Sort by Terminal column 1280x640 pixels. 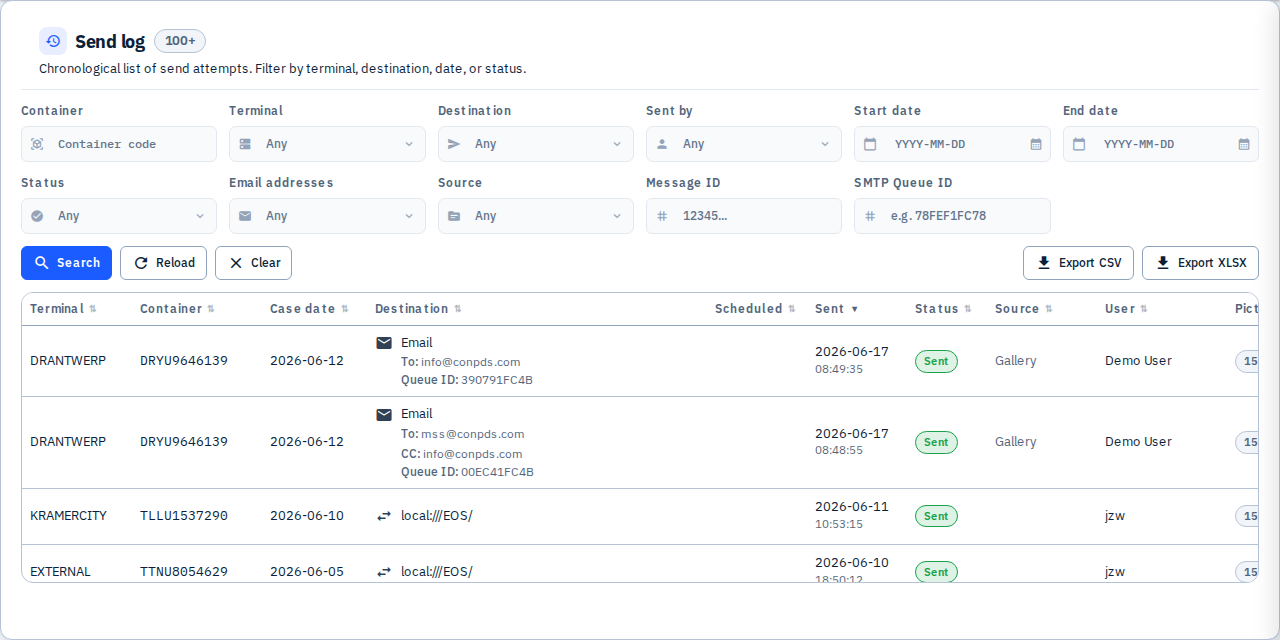tap(63, 309)
